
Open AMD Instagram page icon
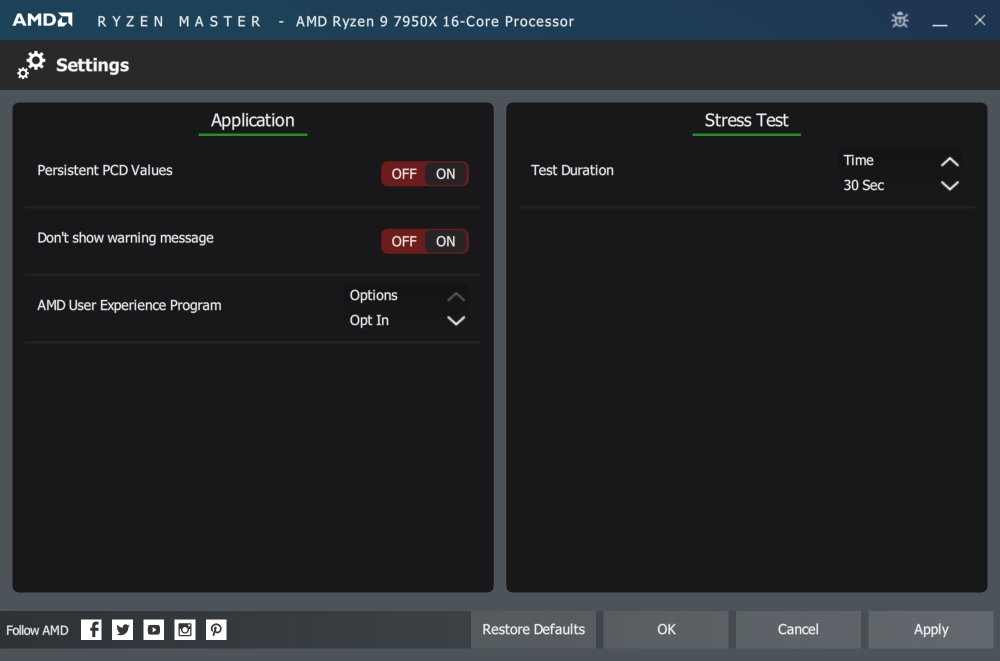coord(185,630)
